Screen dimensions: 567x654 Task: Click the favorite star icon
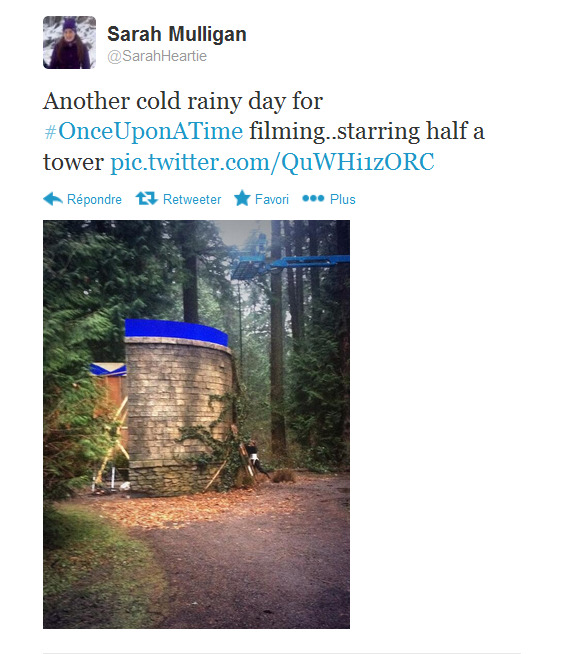pyautogui.click(x=242, y=199)
